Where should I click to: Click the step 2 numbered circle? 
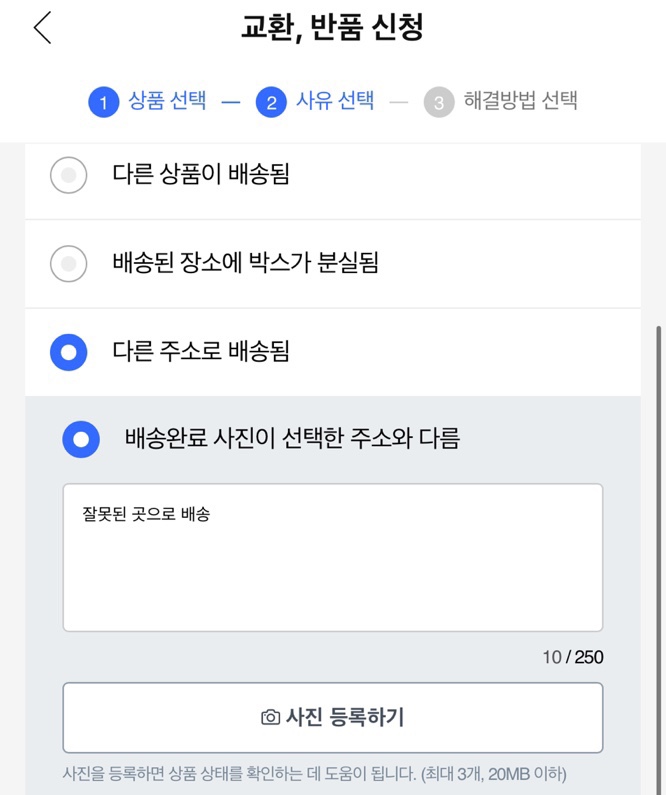click(271, 102)
